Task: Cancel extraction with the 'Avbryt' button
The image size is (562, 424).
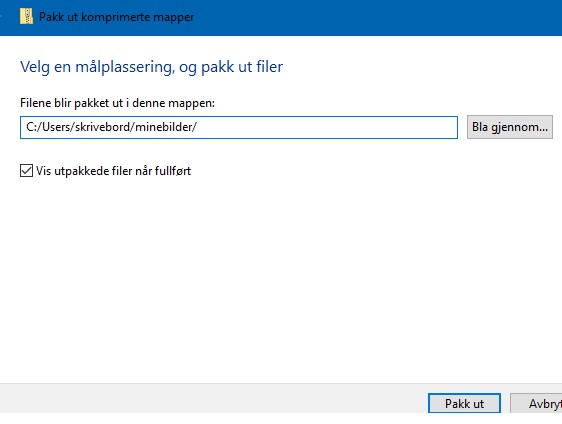Action: pyautogui.click(x=537, y=404)
